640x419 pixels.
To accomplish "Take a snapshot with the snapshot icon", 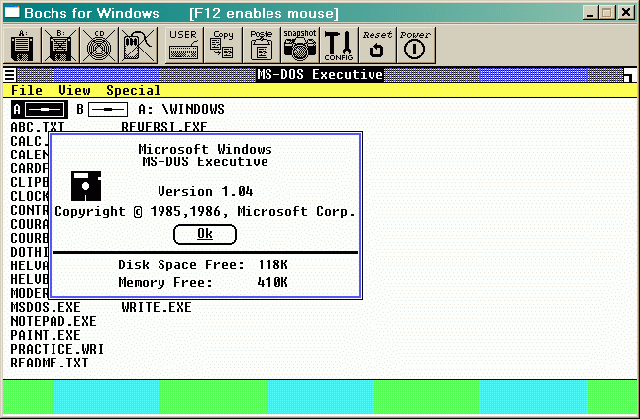I will click(x=299, y=45).
